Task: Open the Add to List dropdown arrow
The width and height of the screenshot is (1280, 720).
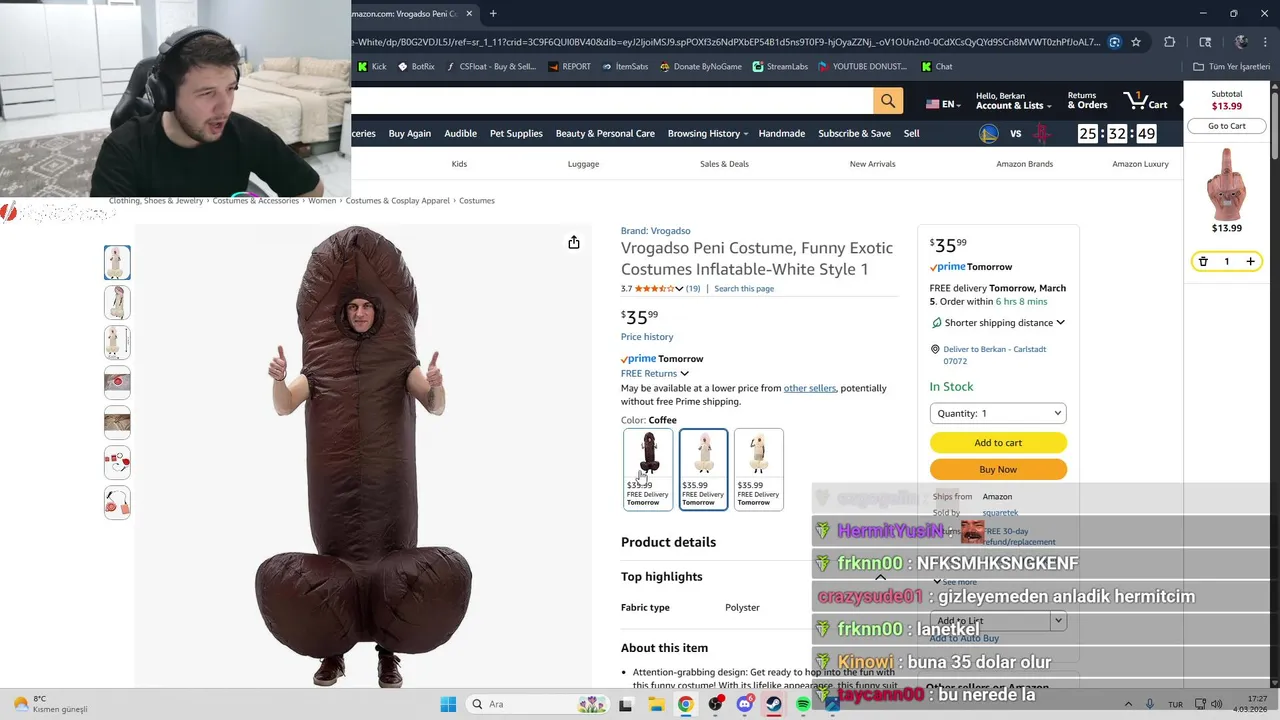Action: (1058, 621)
